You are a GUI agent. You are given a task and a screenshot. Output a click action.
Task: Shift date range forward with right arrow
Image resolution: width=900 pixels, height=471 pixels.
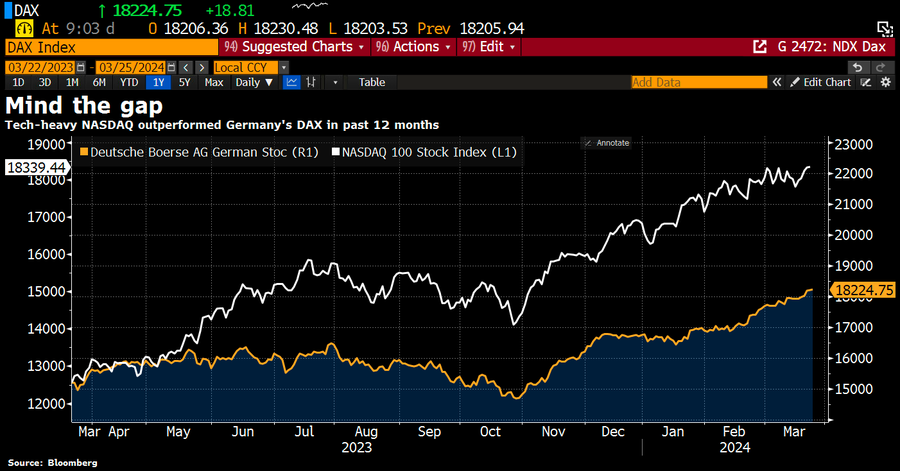click(x=201, y=68)
